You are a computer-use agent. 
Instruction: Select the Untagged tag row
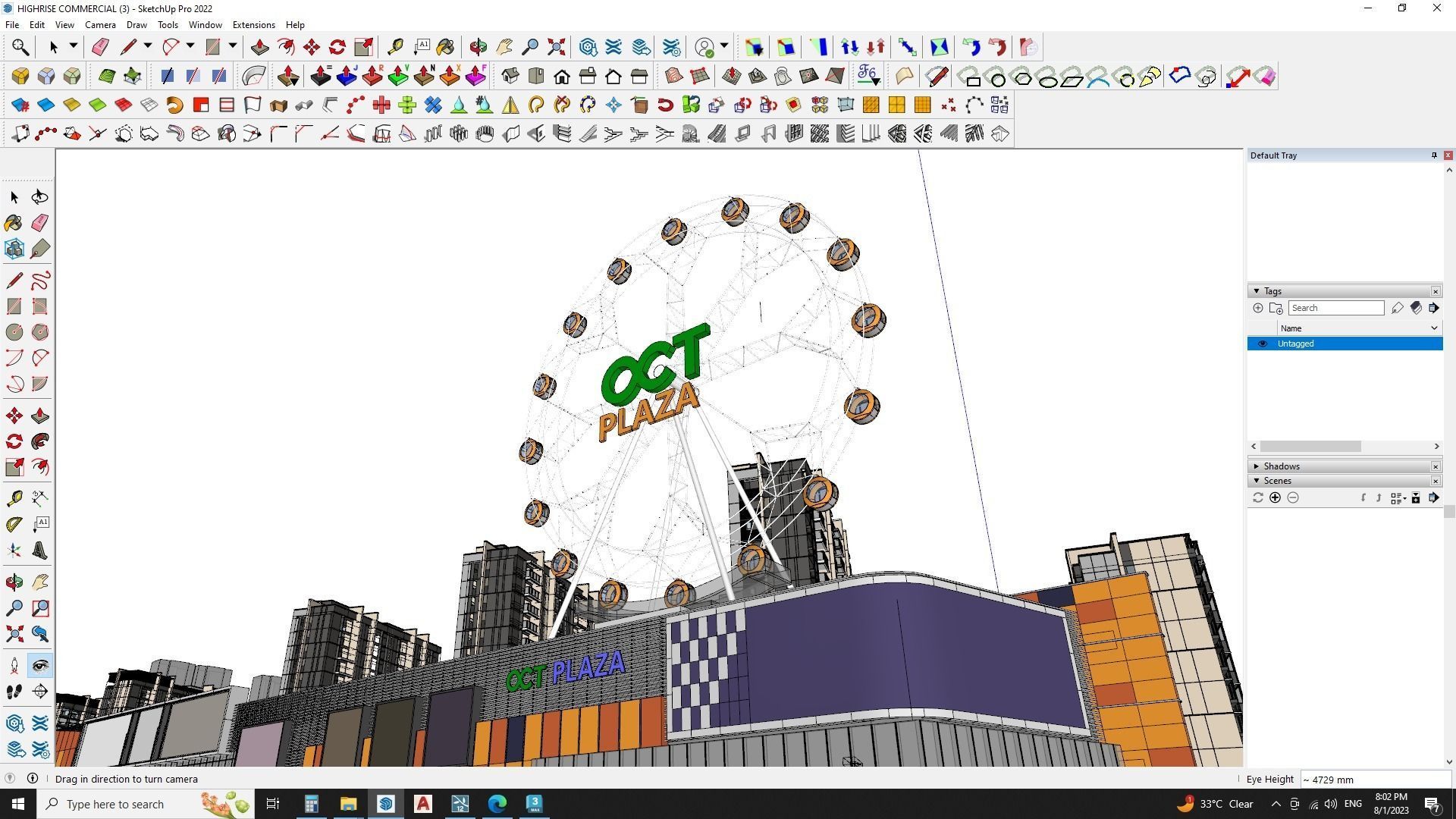[x=1345, y=344]
